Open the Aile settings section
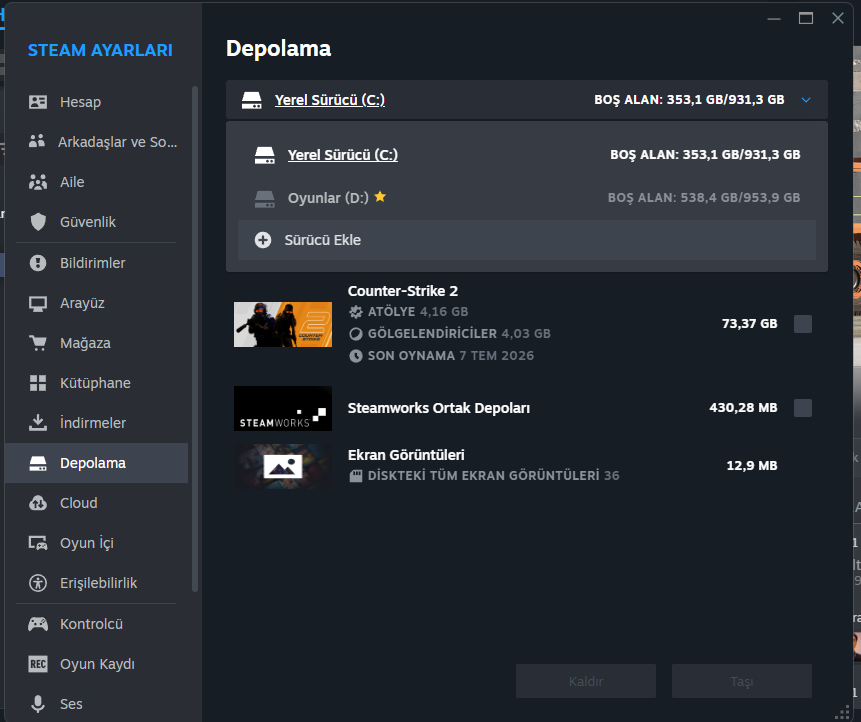The width and height of the screenshot is (861, 722). click(96, 182)
